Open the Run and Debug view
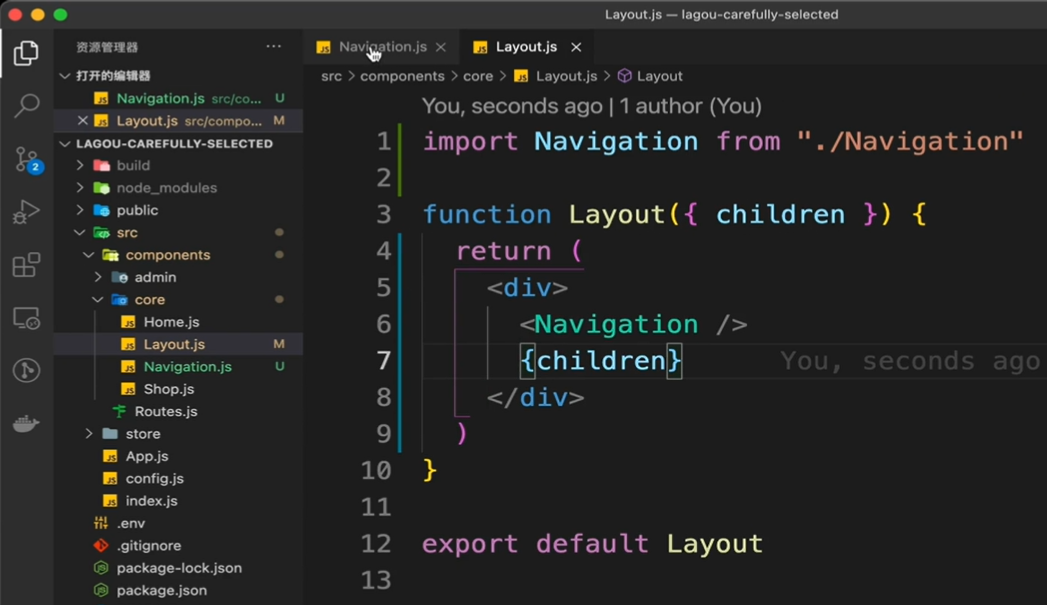Image resolution: width=1047 pixels, height=605 pixels. coord(26,212)
